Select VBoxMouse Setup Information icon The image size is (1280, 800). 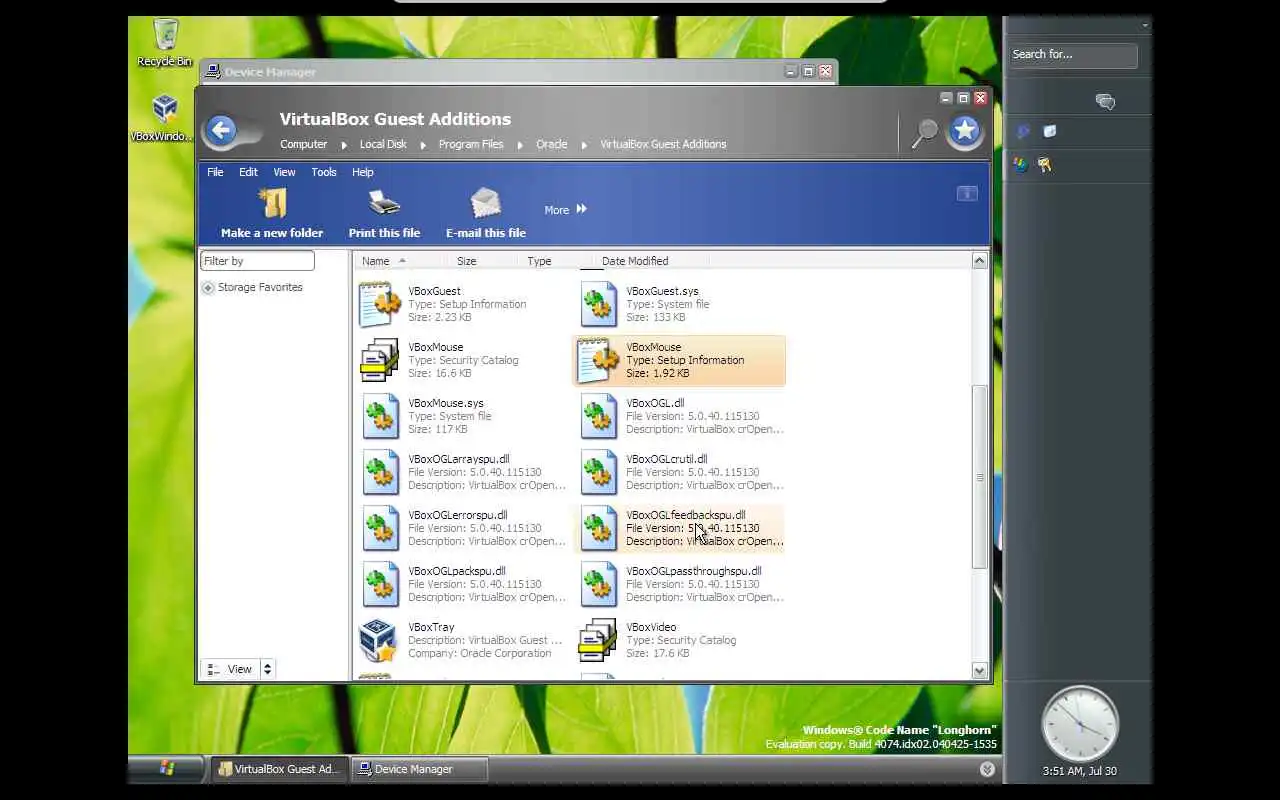coord(598,360)
